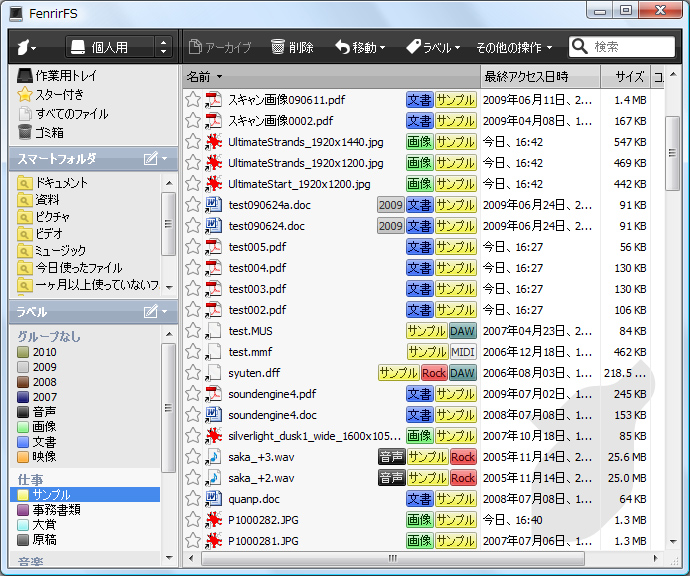This screenshot has width=690, height=576.
Task: Select the サンプル label in sidebar
Action: [x=85, y=495]
